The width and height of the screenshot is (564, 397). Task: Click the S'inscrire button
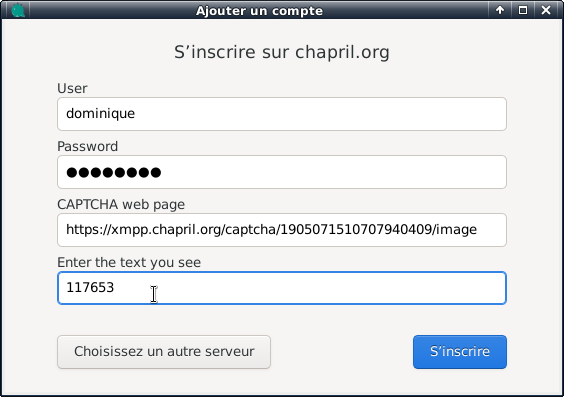(x=460, y=352)
